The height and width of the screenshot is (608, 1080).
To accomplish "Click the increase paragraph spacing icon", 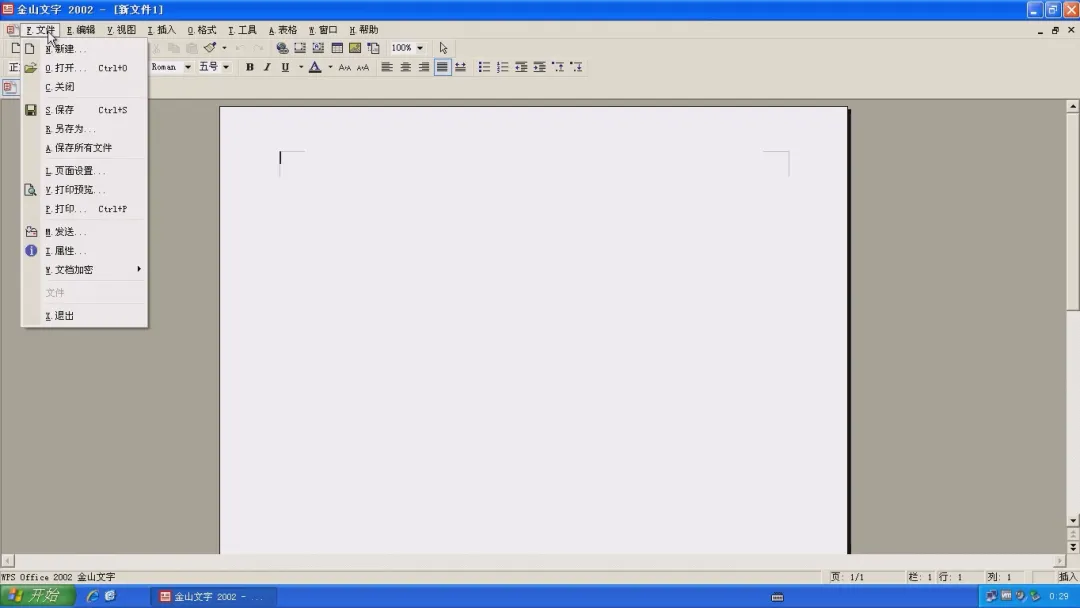I will pos(558,67).
